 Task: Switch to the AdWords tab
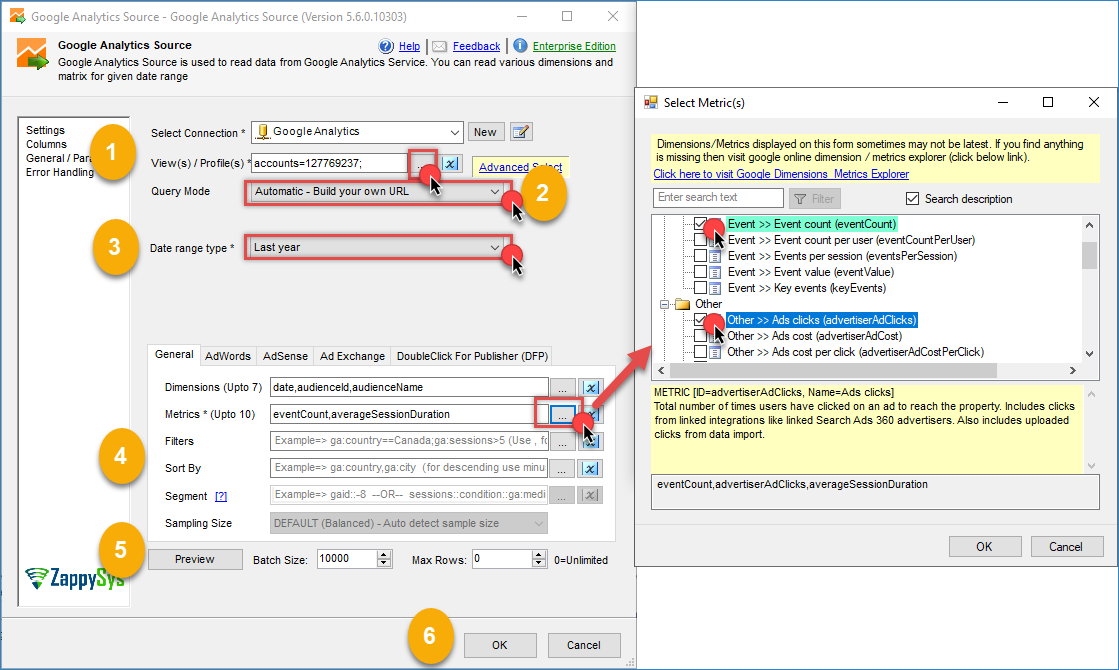[x=228, y=356]
